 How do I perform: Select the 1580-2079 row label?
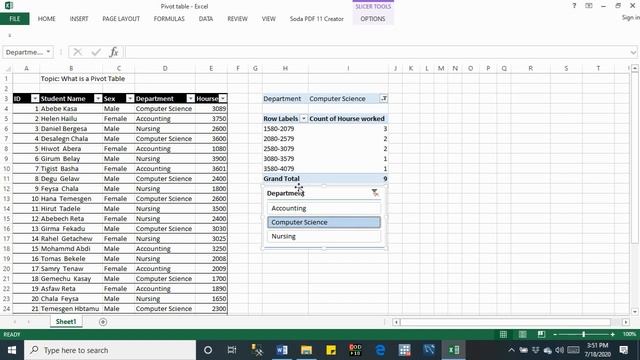pyautogui.click(x=285, y=129)
